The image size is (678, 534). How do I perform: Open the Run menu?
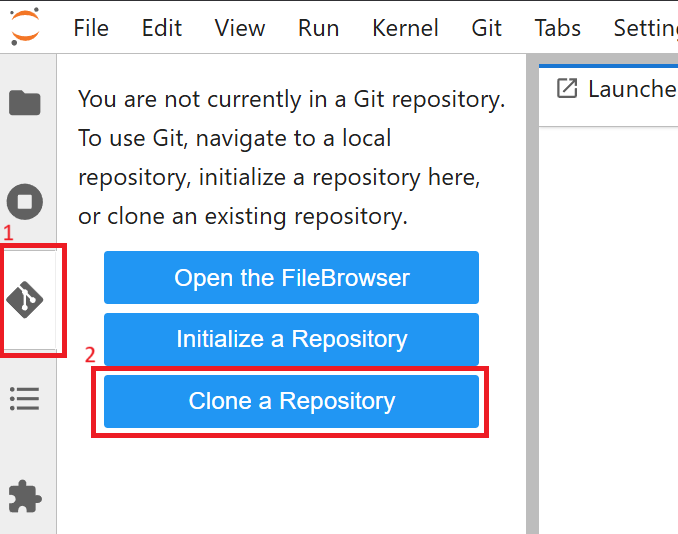click(318, 27)
